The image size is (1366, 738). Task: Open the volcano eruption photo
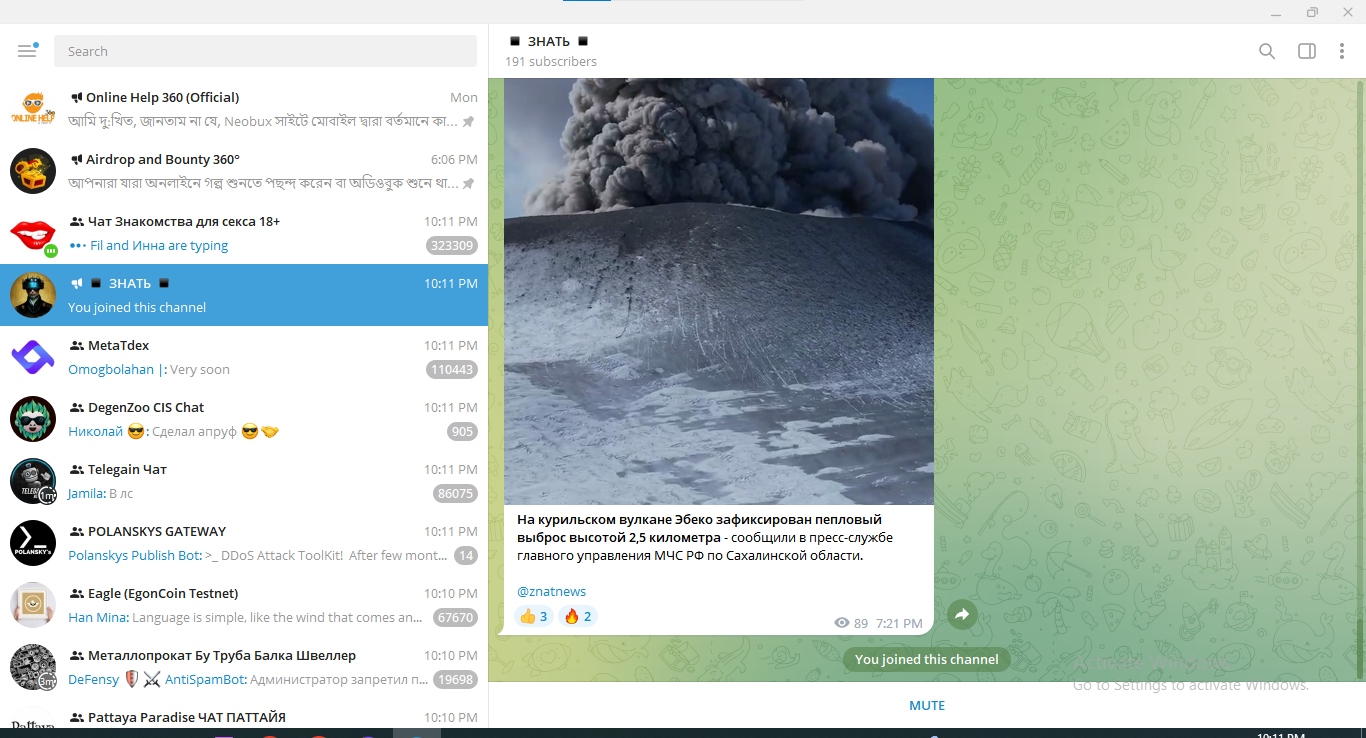coord(718,291)
